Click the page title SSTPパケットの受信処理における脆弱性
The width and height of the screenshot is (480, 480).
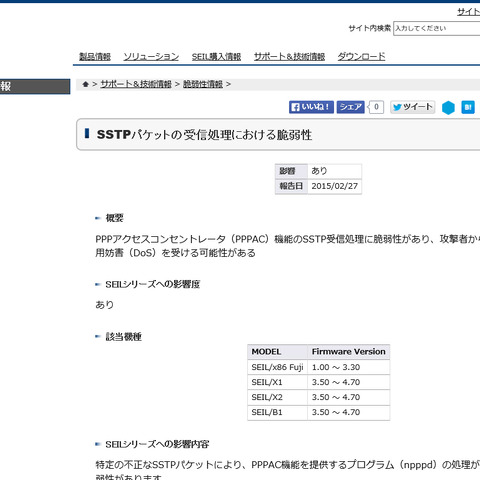click(x=204, y=135)
